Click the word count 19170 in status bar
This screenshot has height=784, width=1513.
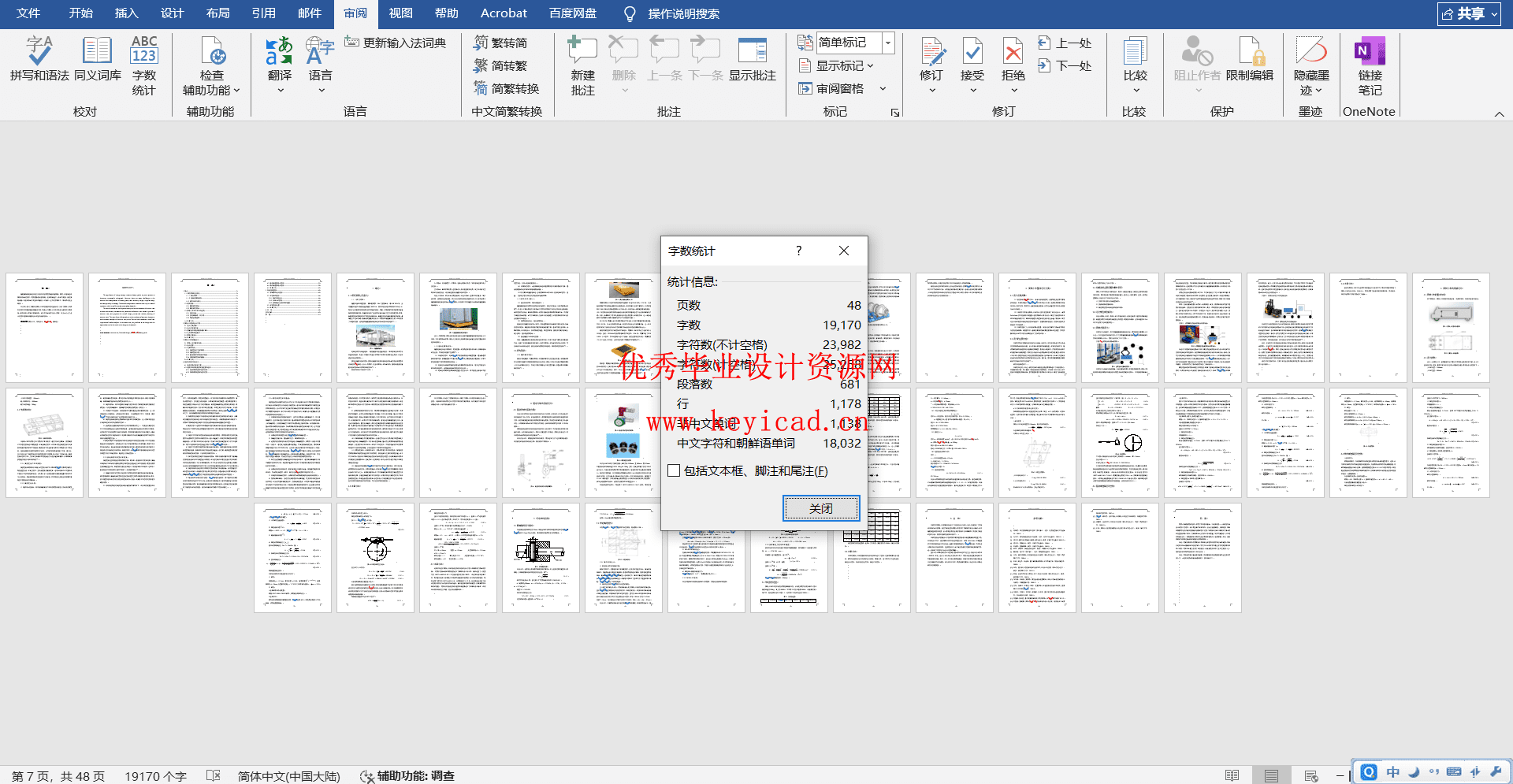pyautogui.click(x=155, y=776)
